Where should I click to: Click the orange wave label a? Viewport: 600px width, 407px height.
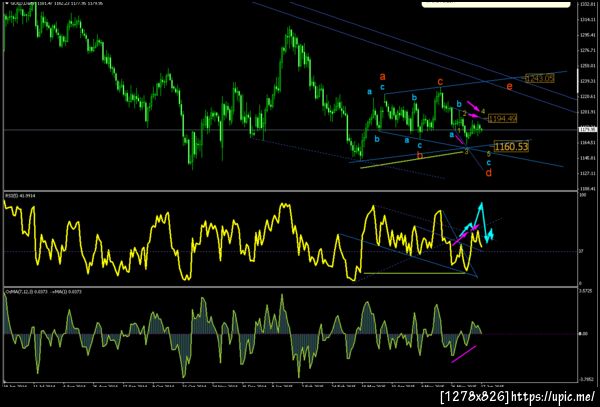pyautogui.click(x=382, y=77)
